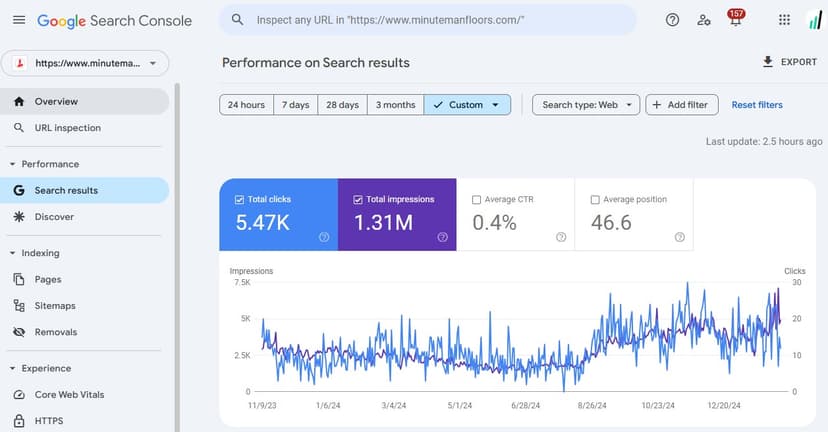Click the Reset filters link
828x432 pixels.
click(x=757, y=105)
